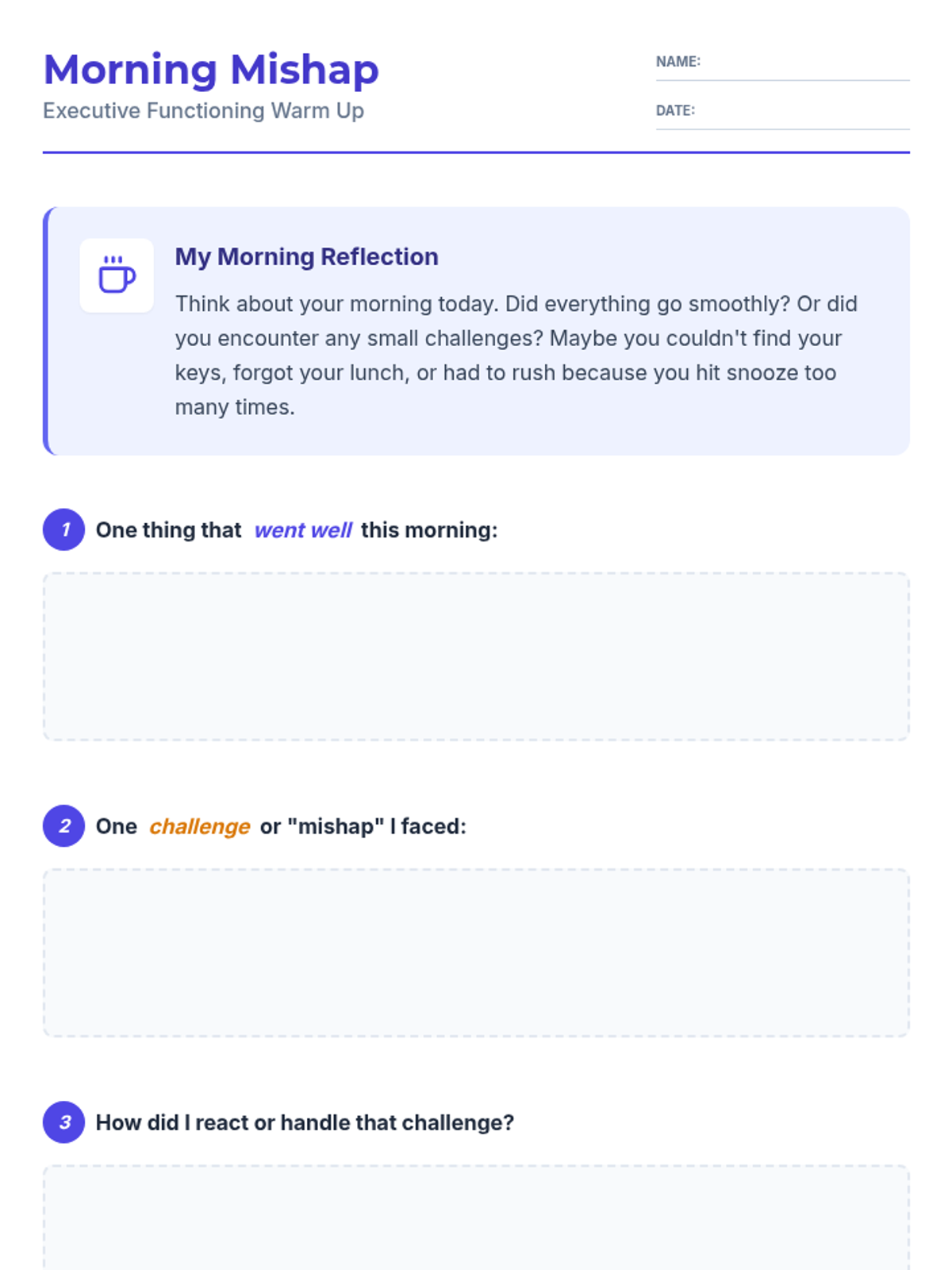Click the My Morning Reflection heading
The height and width of the screenshot is (1270, 952).
tap(306, 256)
